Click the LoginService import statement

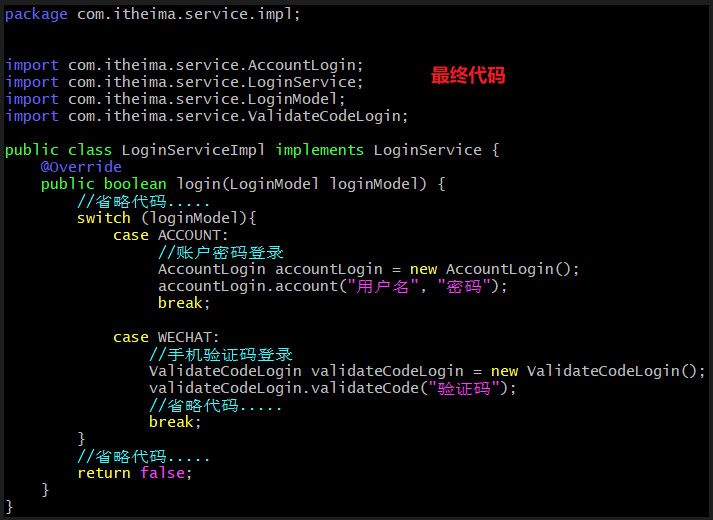184,82
